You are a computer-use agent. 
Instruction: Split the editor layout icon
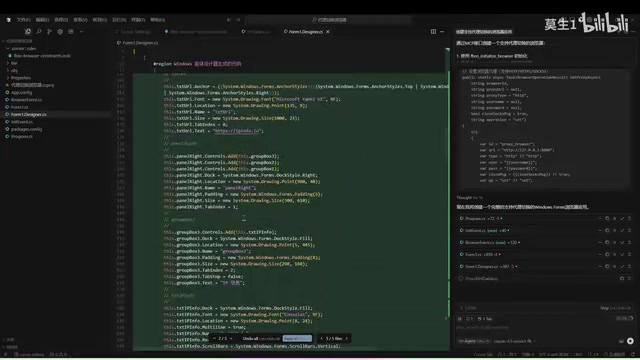433,31
